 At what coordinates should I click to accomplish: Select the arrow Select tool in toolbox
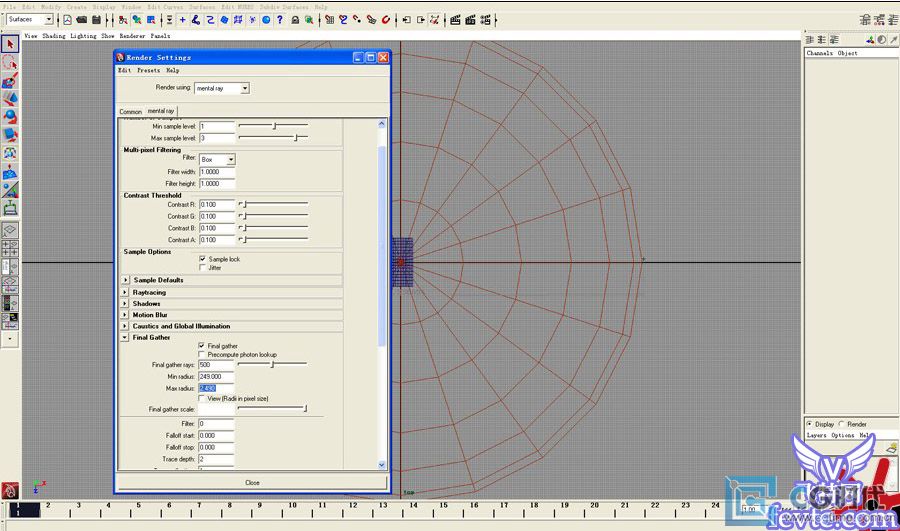pos(10,44)
